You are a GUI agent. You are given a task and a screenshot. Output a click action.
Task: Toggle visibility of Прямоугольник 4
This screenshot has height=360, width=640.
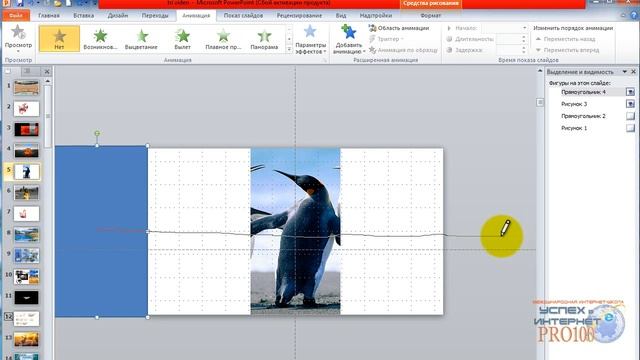point(630,92)
